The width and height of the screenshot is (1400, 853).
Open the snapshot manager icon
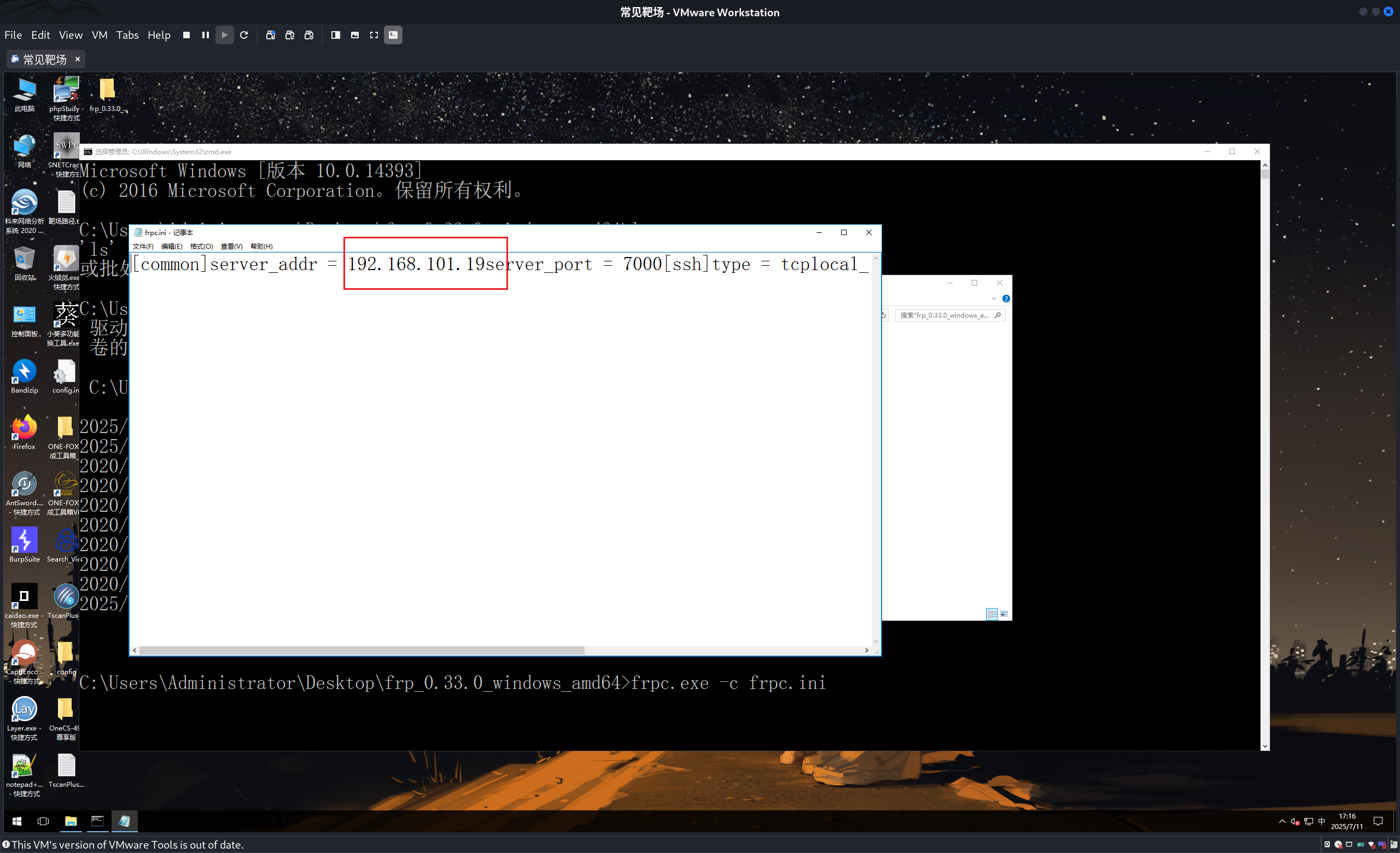(x=309, y=35)
